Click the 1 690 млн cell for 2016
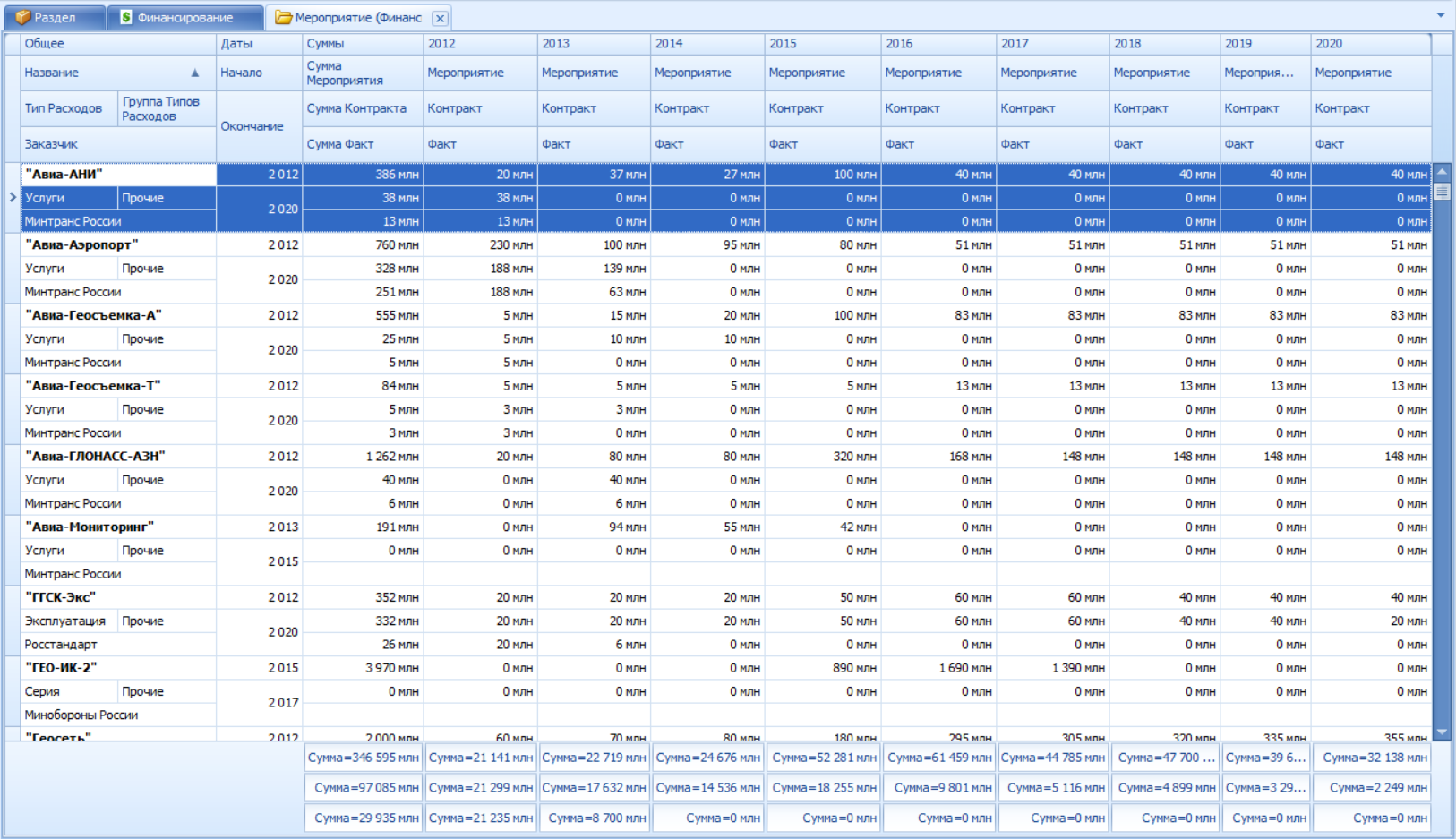 click(938, 668)
